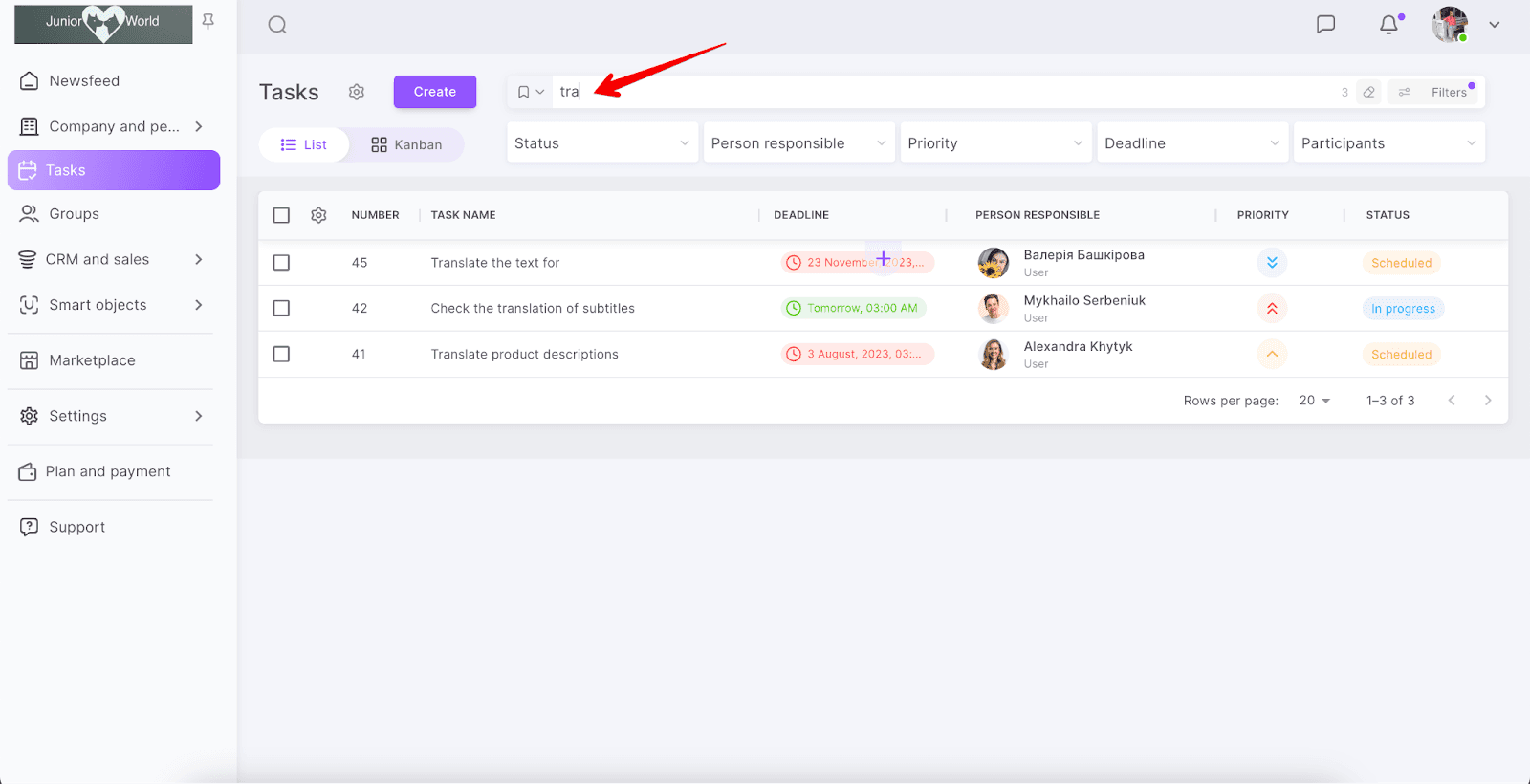Open the notifications bell
Viewport: 1530px width, 784px height.
click(1388, 24)
